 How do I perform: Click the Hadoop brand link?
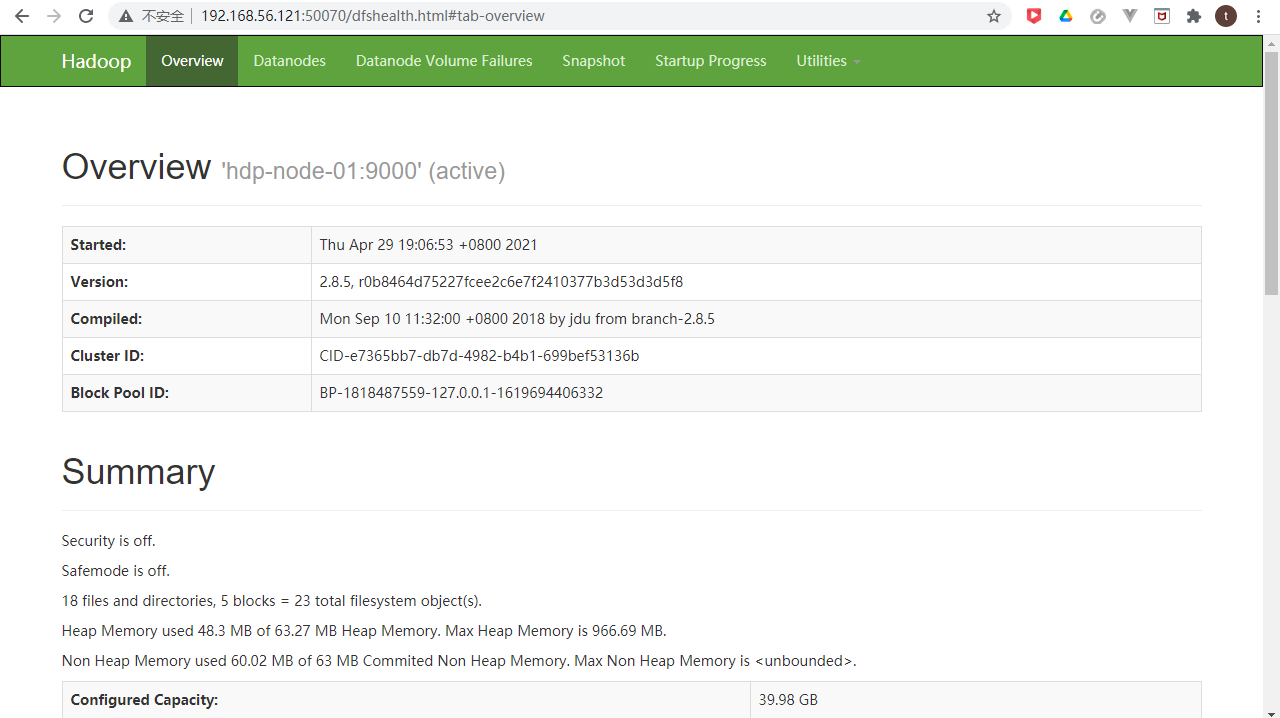pyautogui.click(x=96, y=61)
